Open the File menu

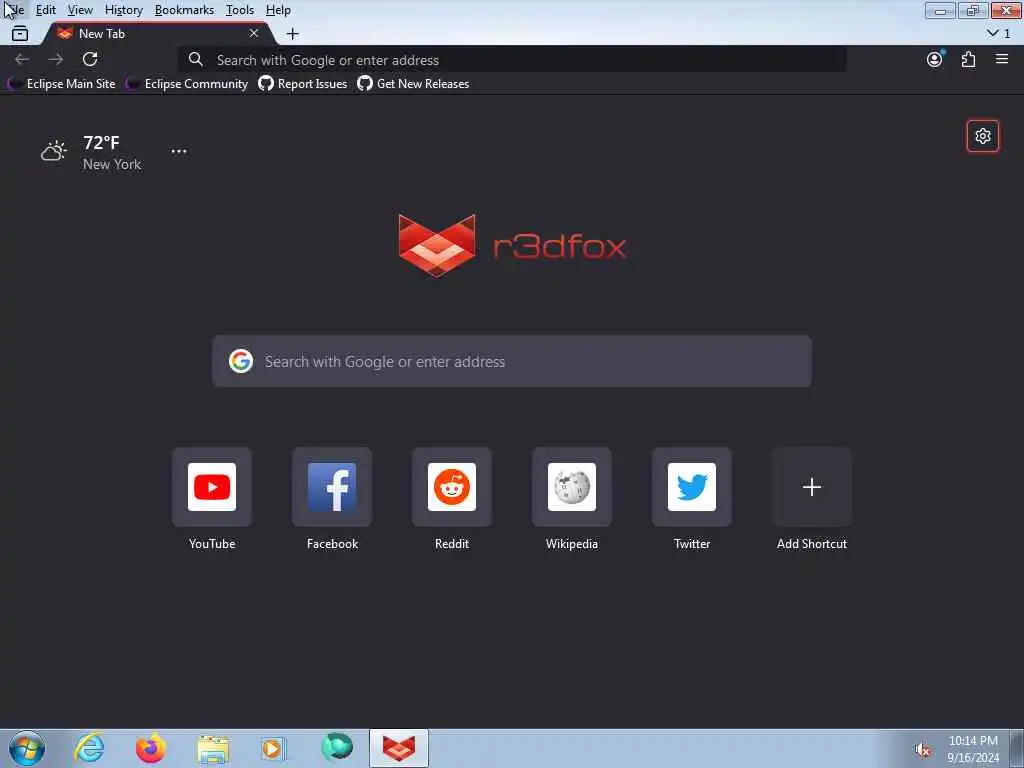[15, 10]
